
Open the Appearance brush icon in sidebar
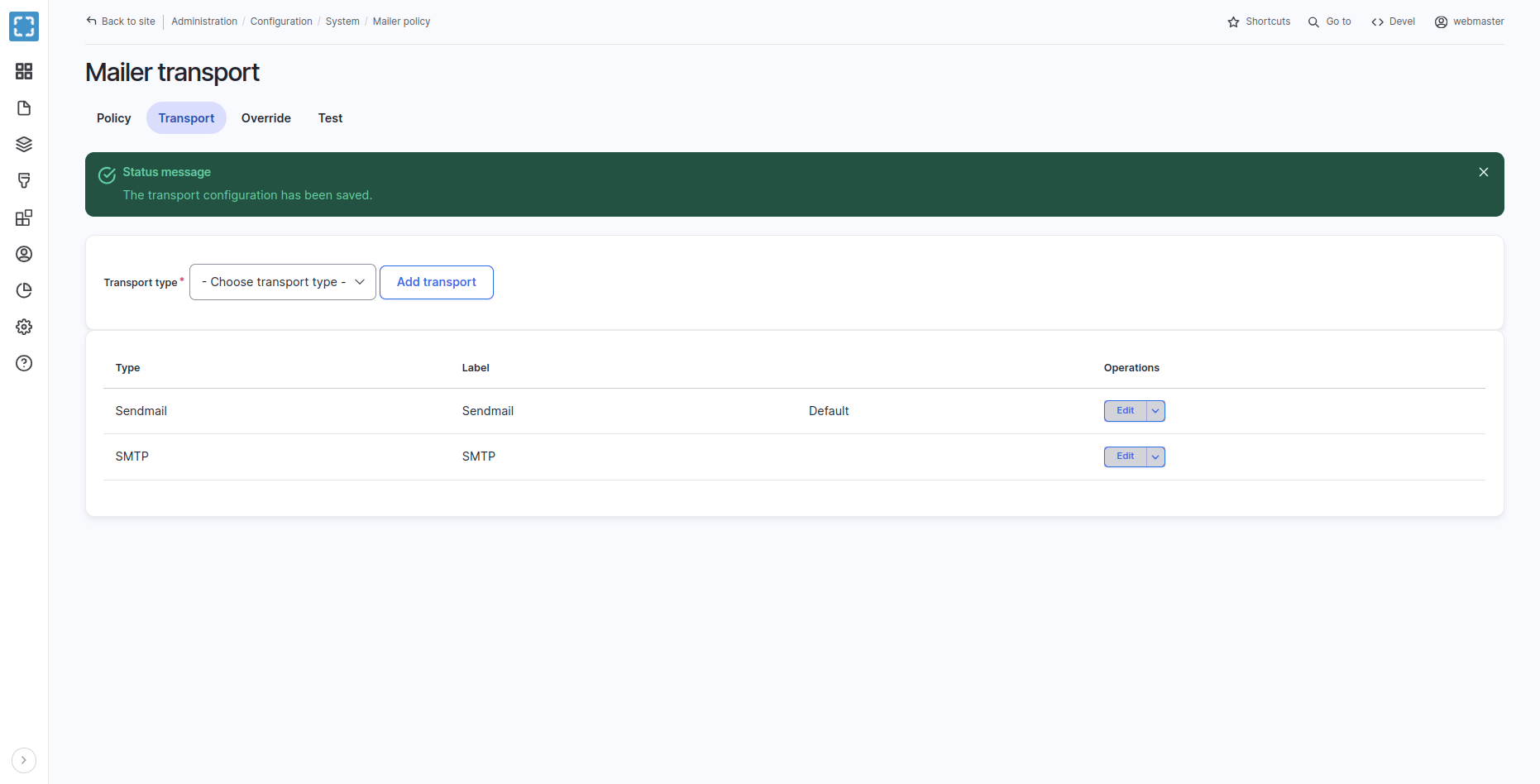coord(24,181)
